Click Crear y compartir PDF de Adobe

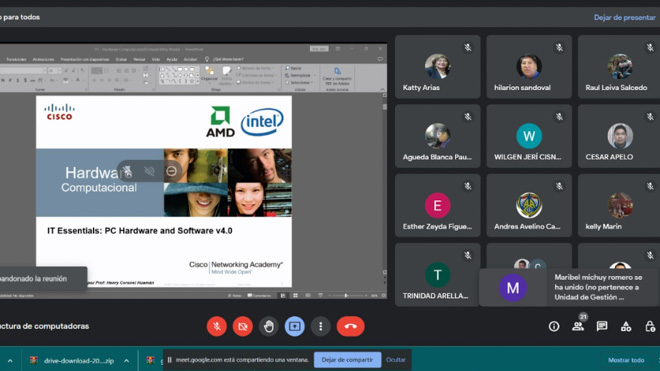[337, 77]
